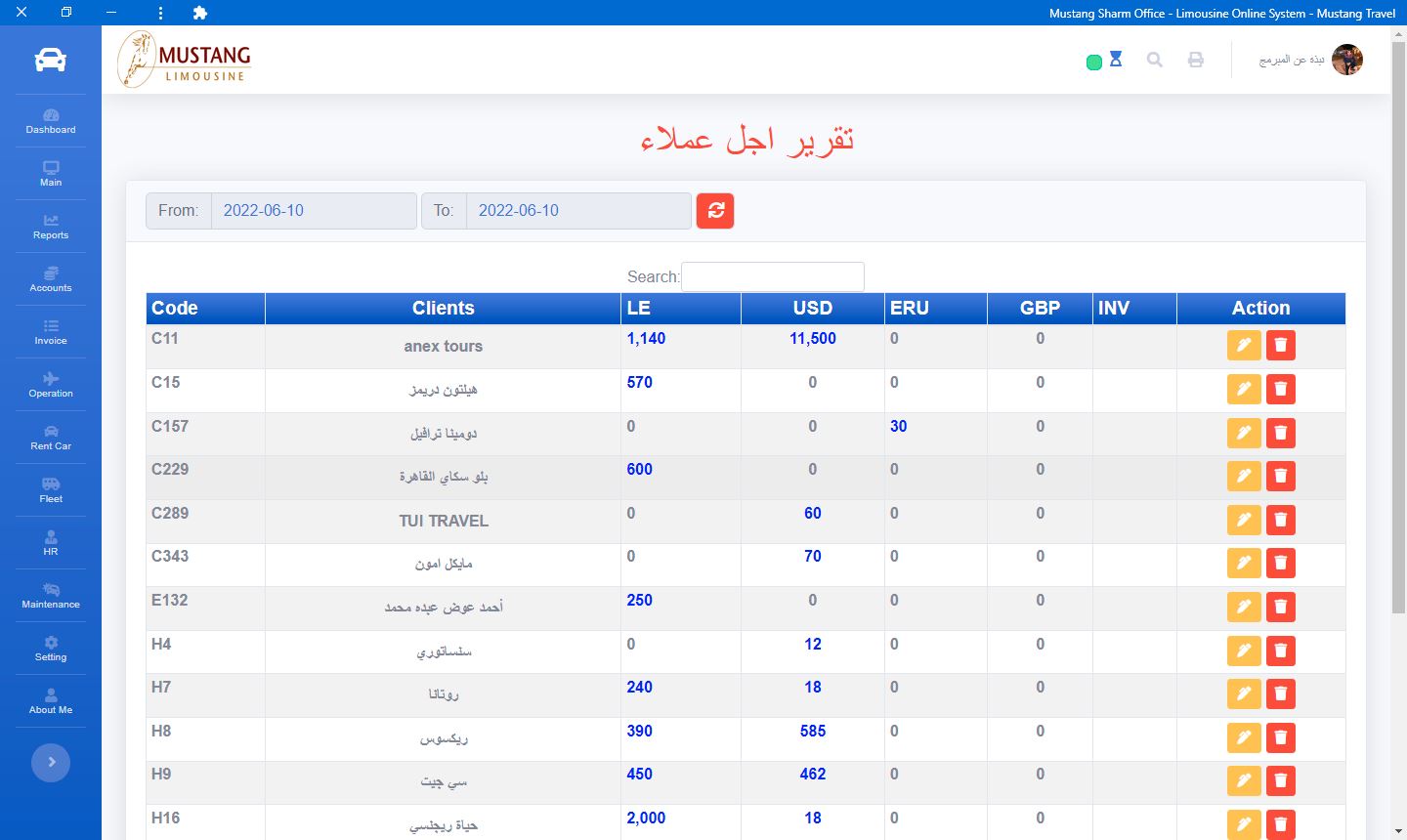
Task: Click the hourglass icon in header
Action: click(x=1116, y=60)
